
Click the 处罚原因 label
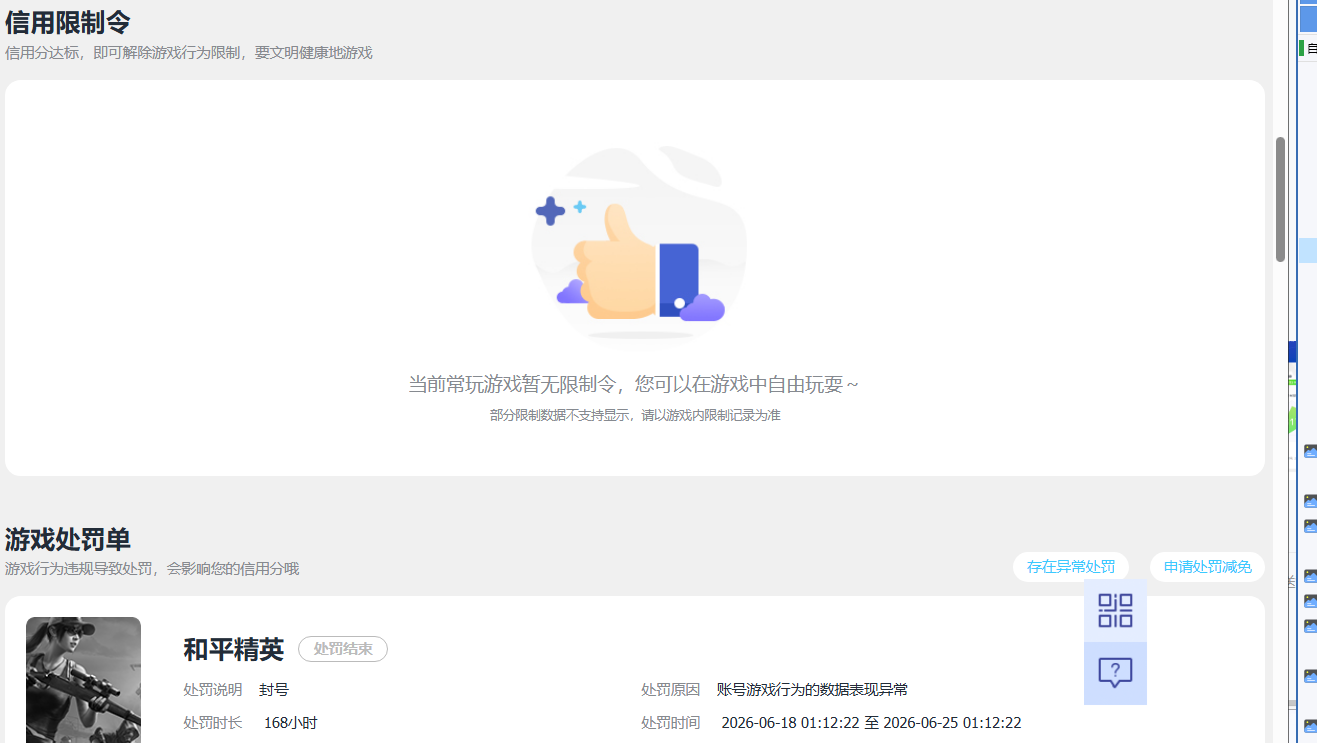671,690
